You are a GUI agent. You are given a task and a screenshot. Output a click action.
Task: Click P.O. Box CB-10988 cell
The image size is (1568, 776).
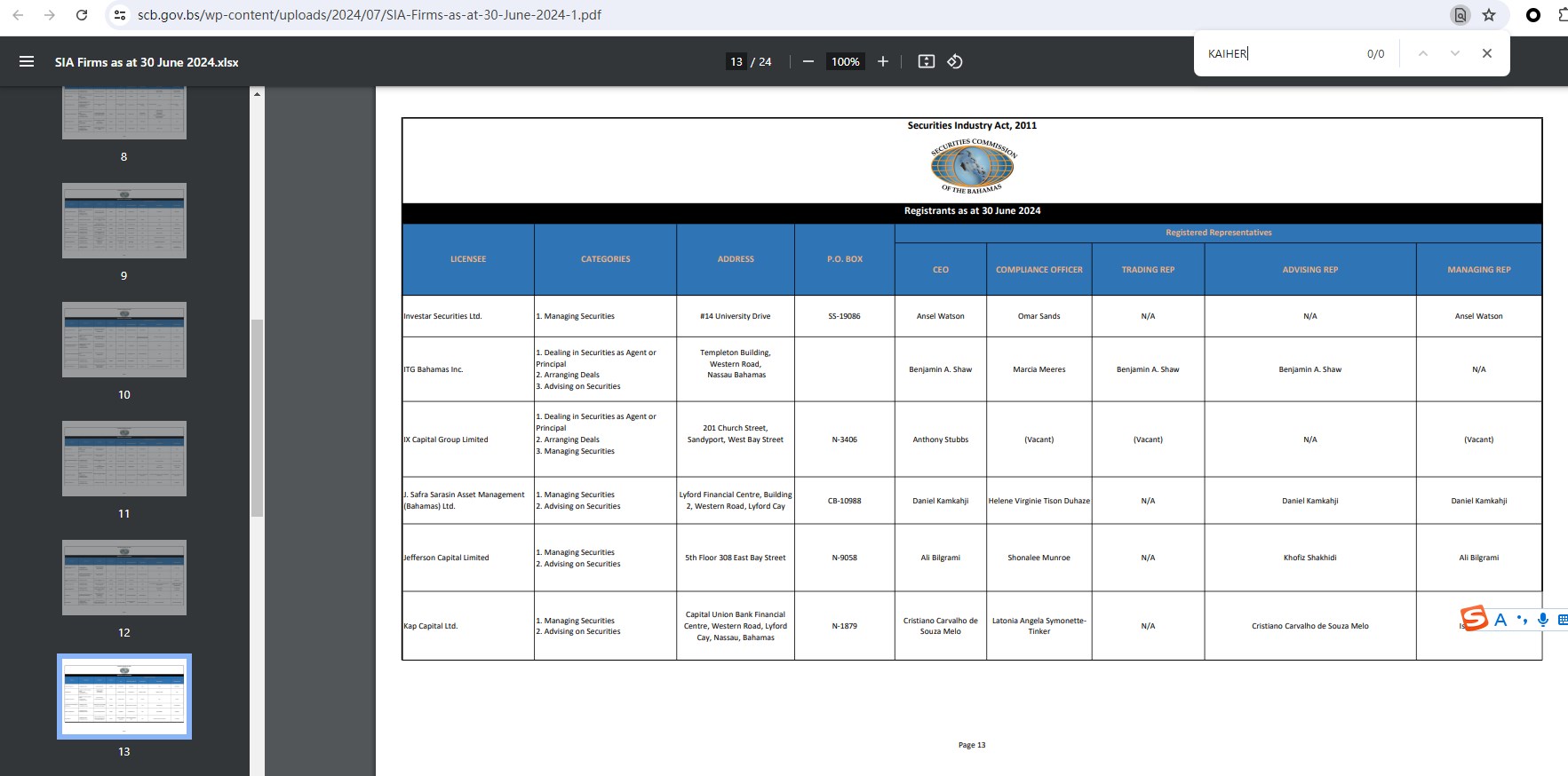[845, 501]
